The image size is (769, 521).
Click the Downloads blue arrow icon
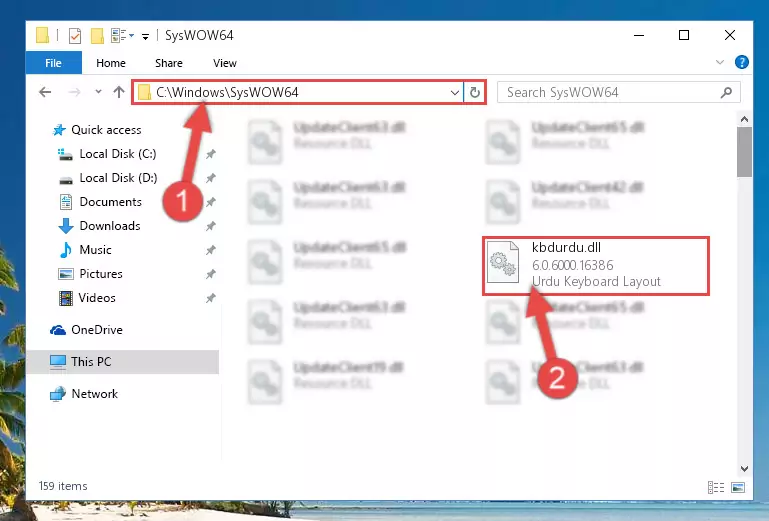click(x=66, y=226)
